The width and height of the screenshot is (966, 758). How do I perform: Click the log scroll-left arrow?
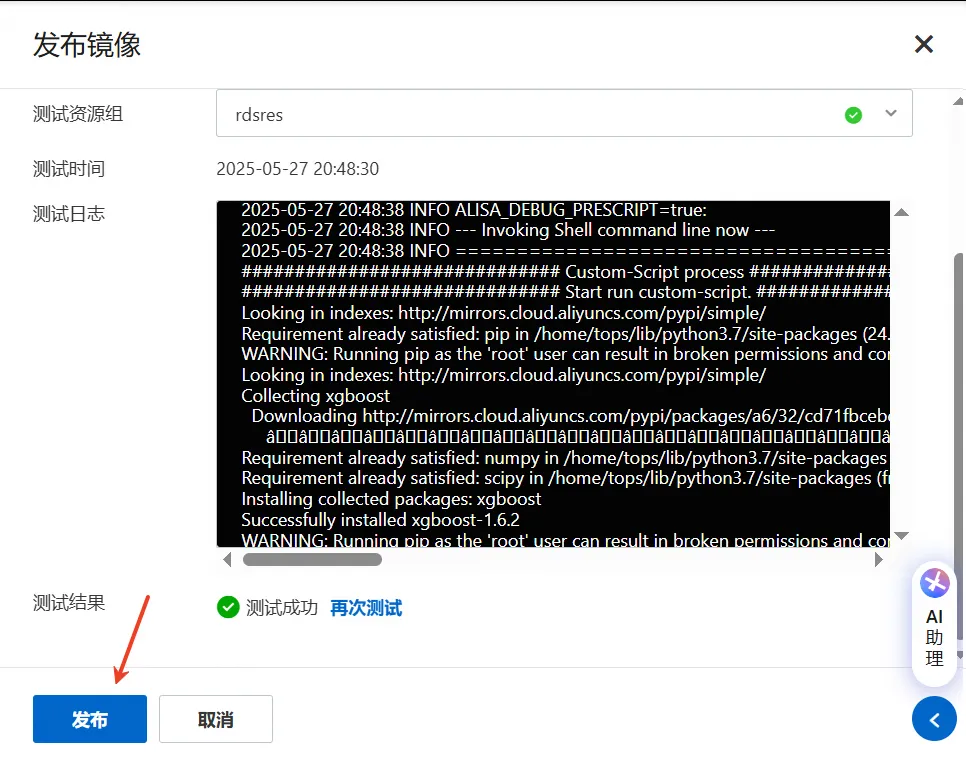coord(227,560)
